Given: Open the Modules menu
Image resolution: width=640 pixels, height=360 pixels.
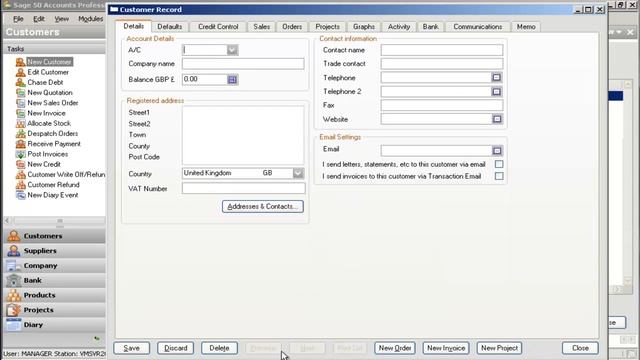Looking at the screenshot, I should point(90,19).
